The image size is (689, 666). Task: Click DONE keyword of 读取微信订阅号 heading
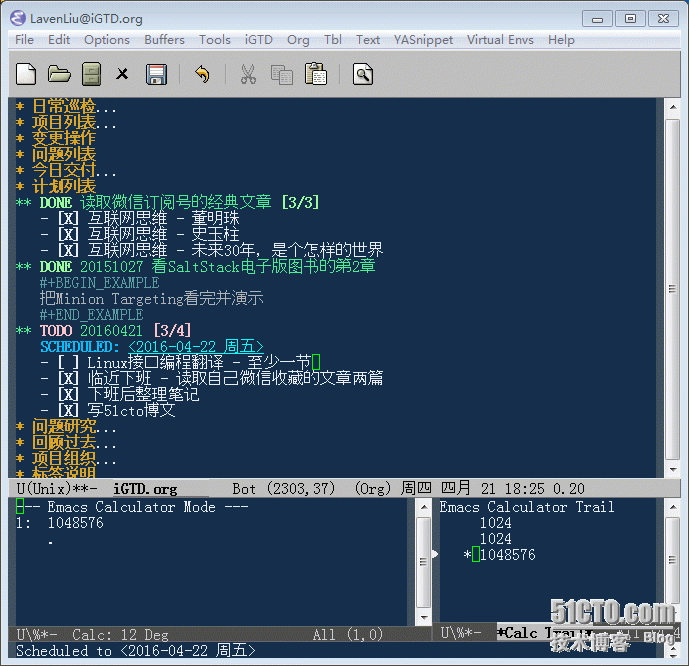pos(56,203)
